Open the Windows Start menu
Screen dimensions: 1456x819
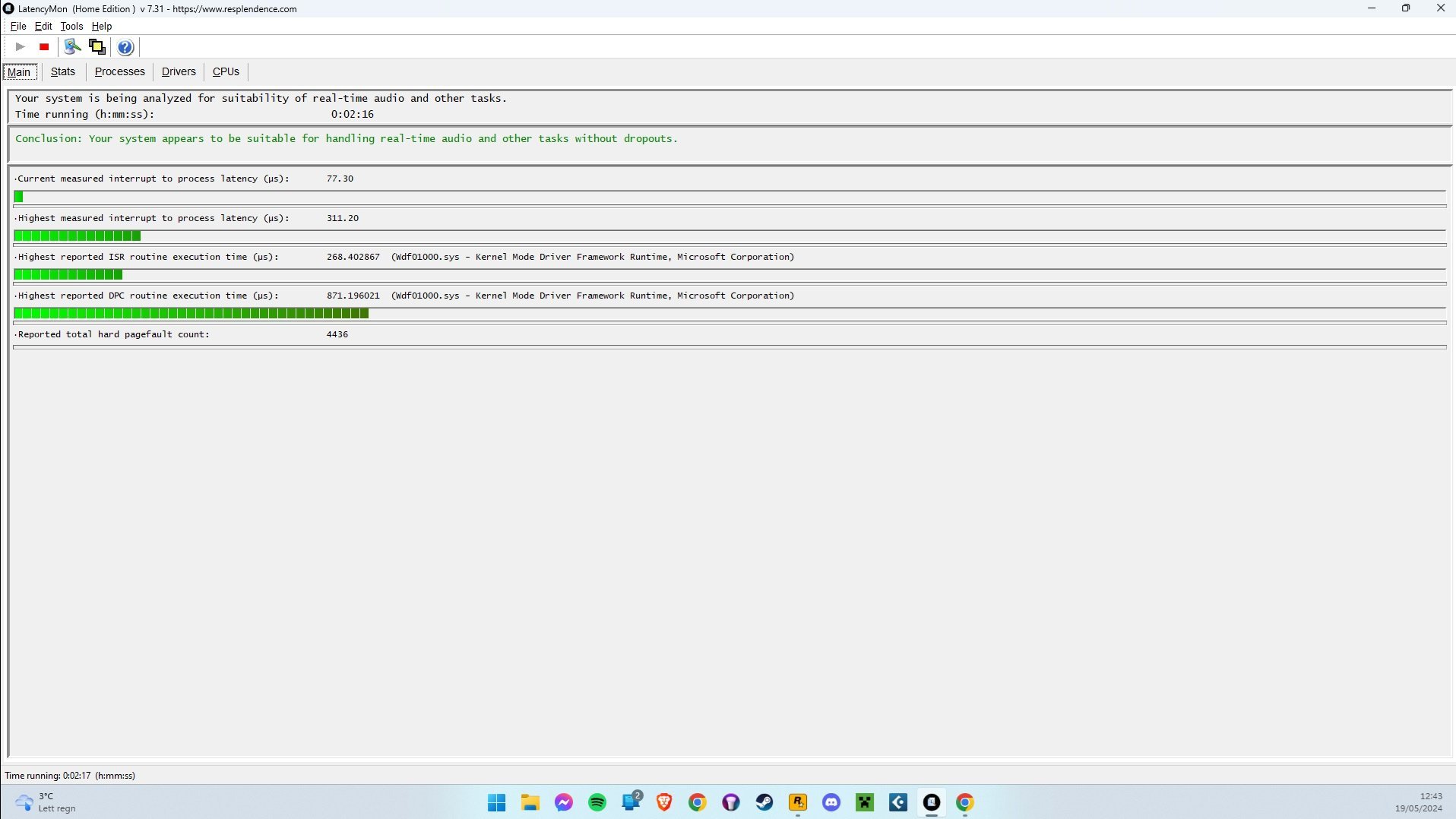click(497, 802)
